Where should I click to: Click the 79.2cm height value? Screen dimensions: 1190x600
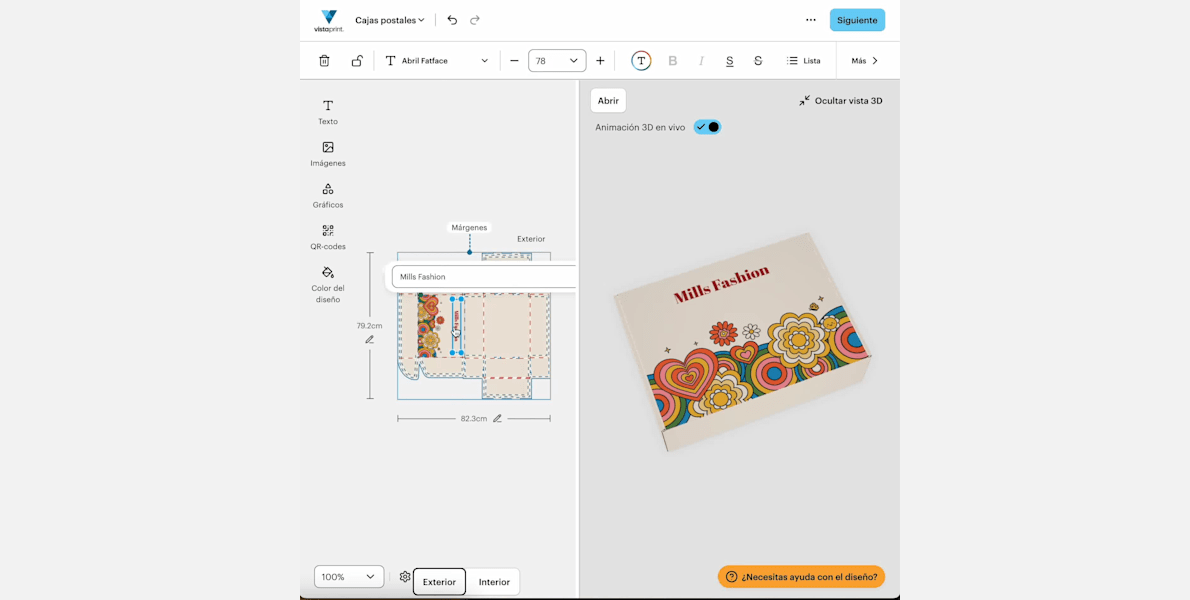(x=370, y=325)
